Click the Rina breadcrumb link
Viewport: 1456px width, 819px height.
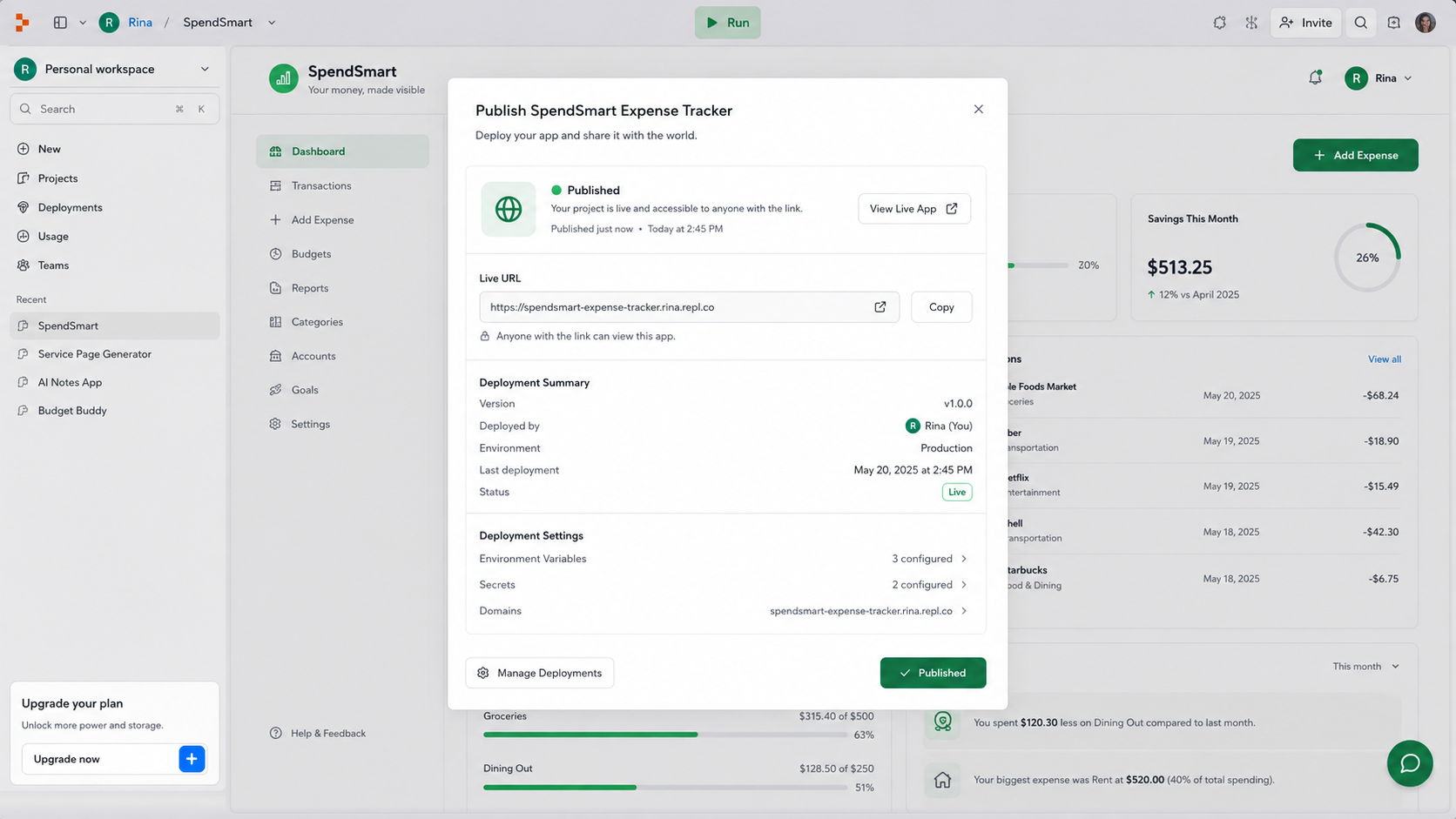click(140, 23)
